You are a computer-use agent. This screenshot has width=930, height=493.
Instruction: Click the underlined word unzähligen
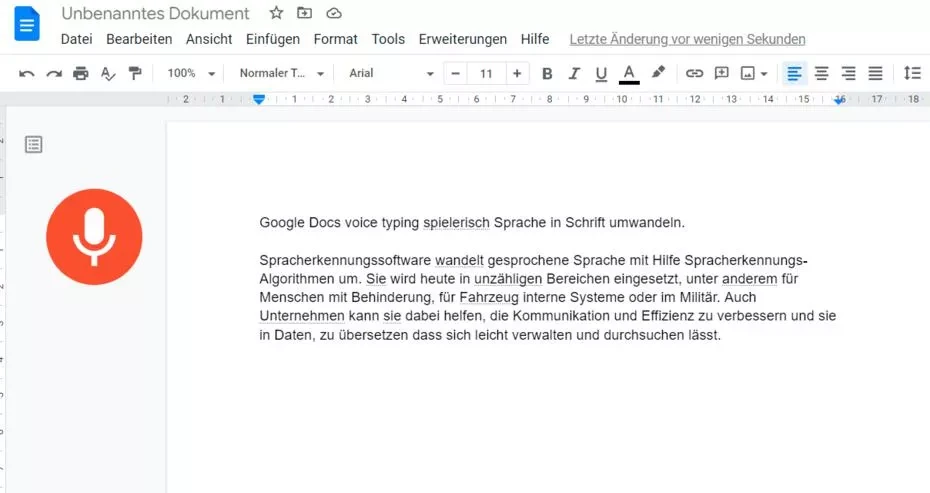coord(508,279)
